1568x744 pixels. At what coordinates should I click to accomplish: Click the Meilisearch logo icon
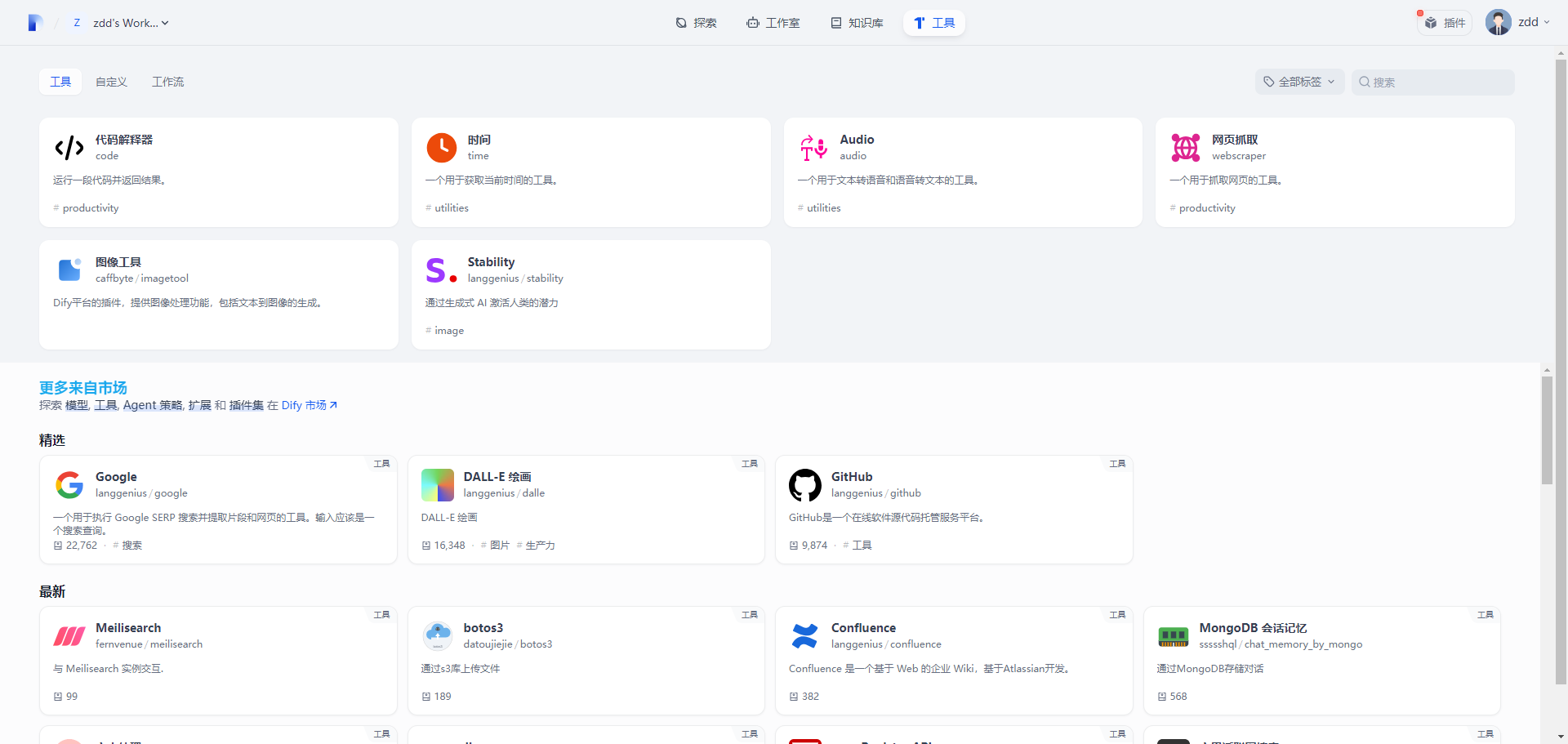(x=69, y=636)
